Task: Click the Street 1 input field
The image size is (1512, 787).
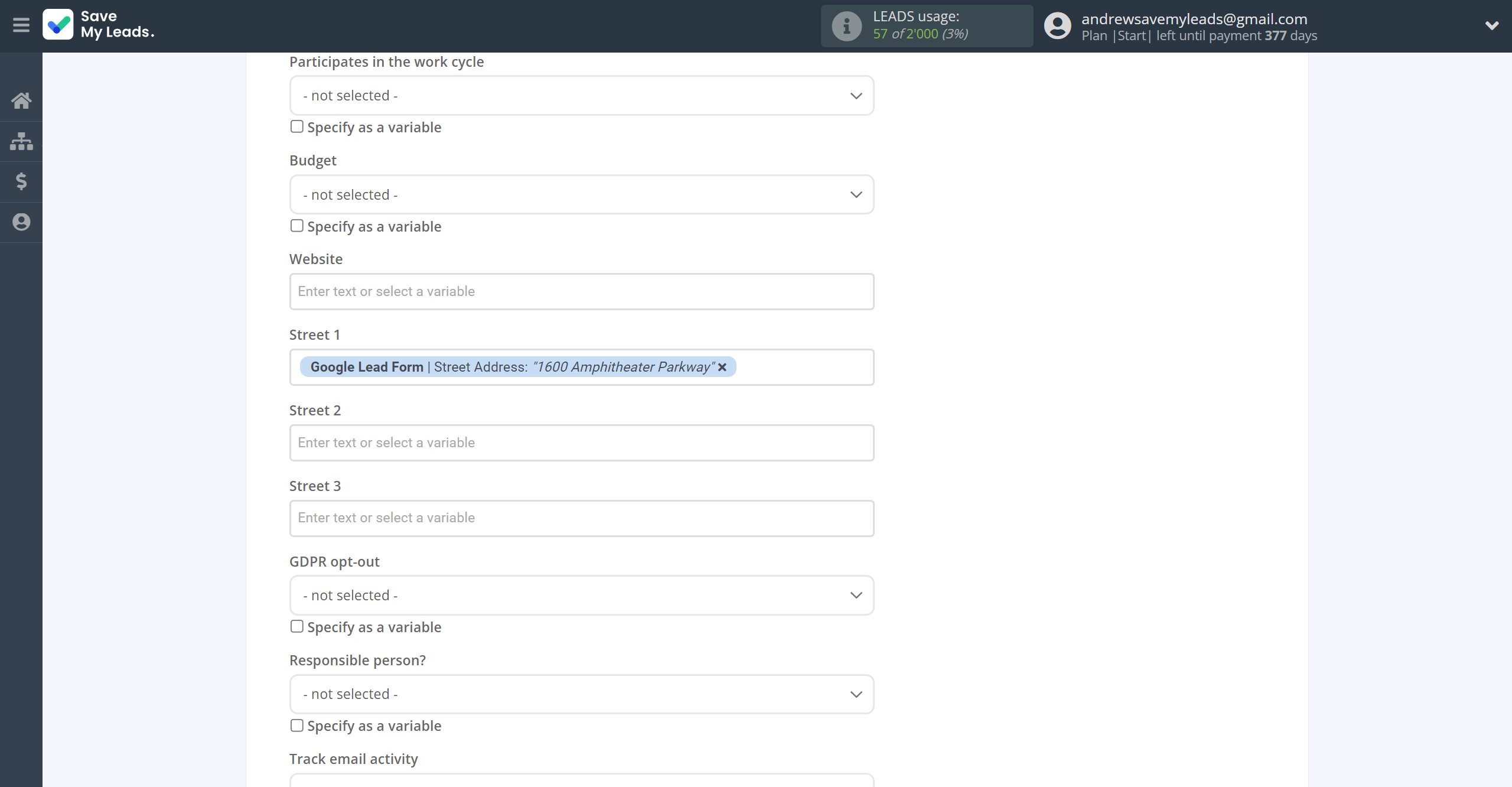Action: pyautogui.click(x=581, y=367)
